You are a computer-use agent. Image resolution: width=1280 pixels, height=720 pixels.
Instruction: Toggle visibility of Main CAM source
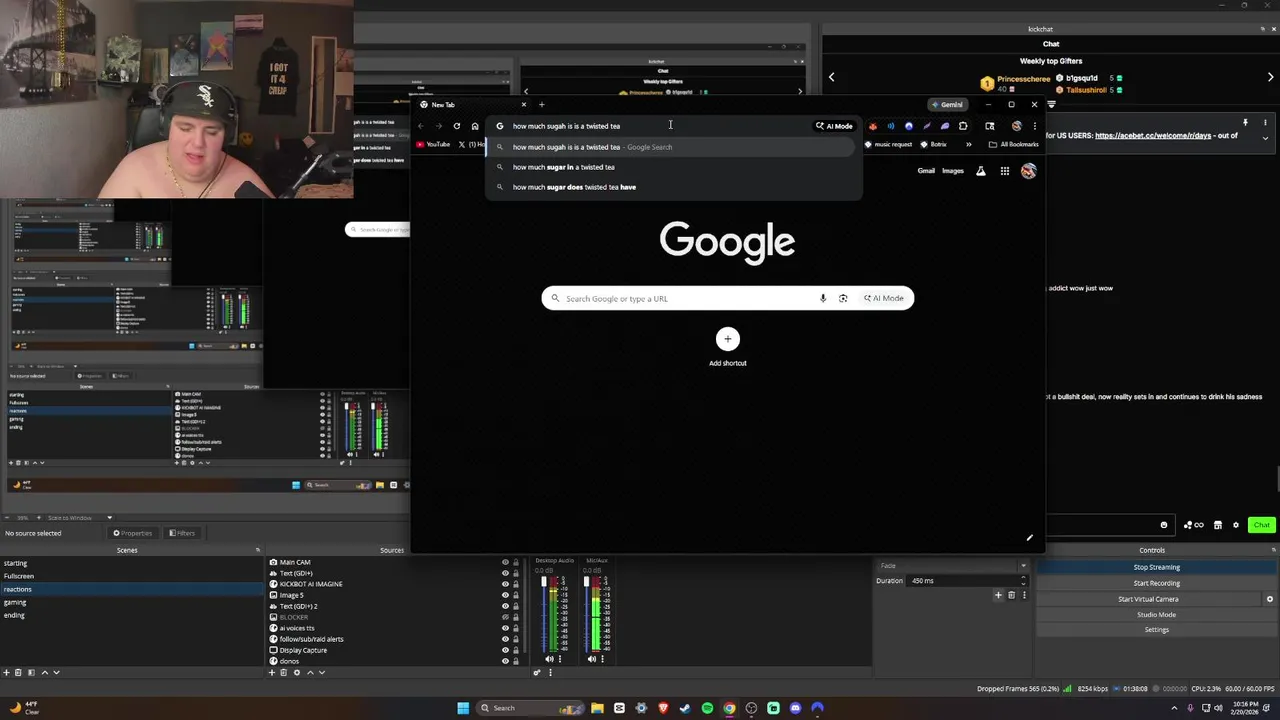(x=505, y=562)
